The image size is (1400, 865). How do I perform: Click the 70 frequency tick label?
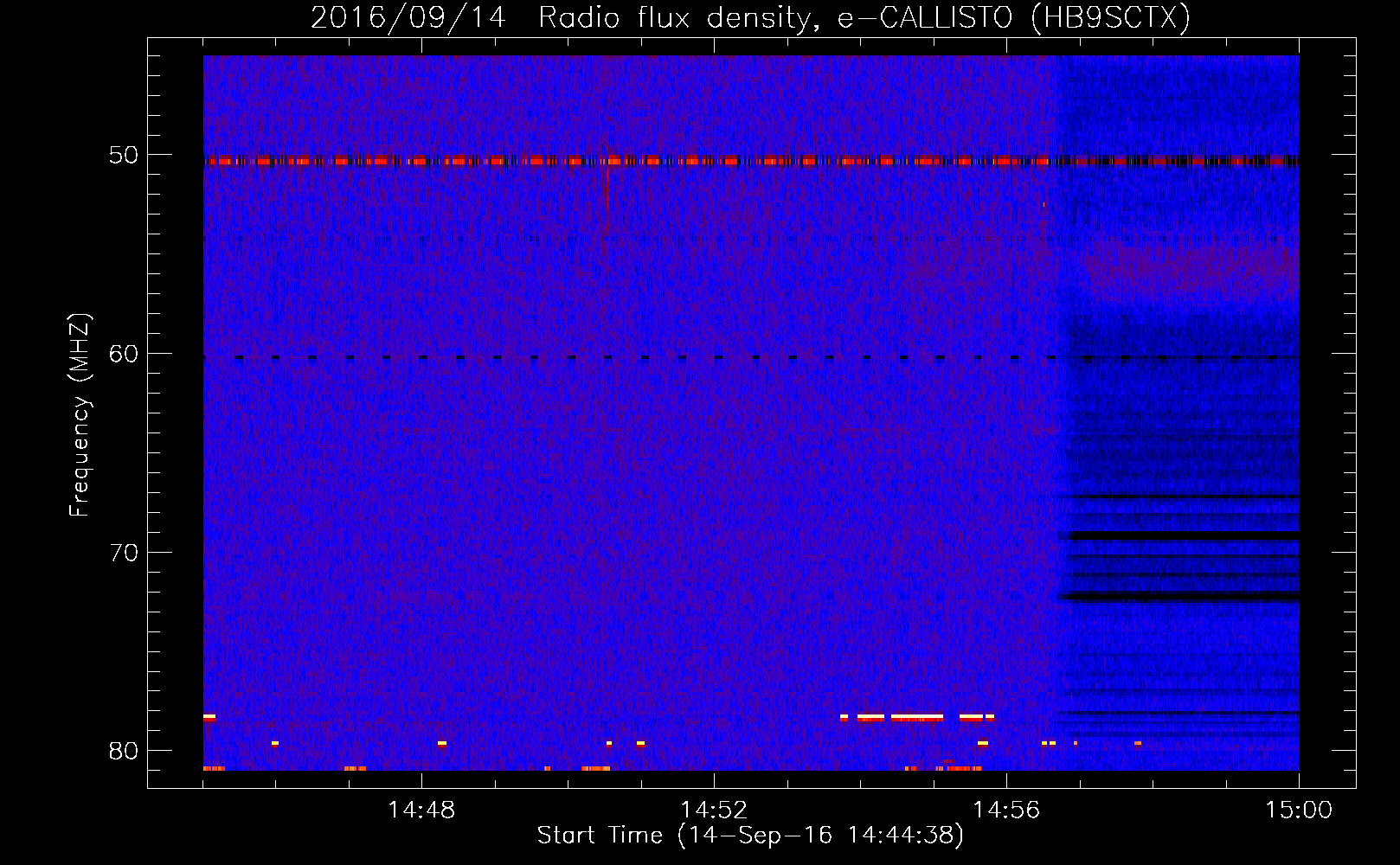124,552
